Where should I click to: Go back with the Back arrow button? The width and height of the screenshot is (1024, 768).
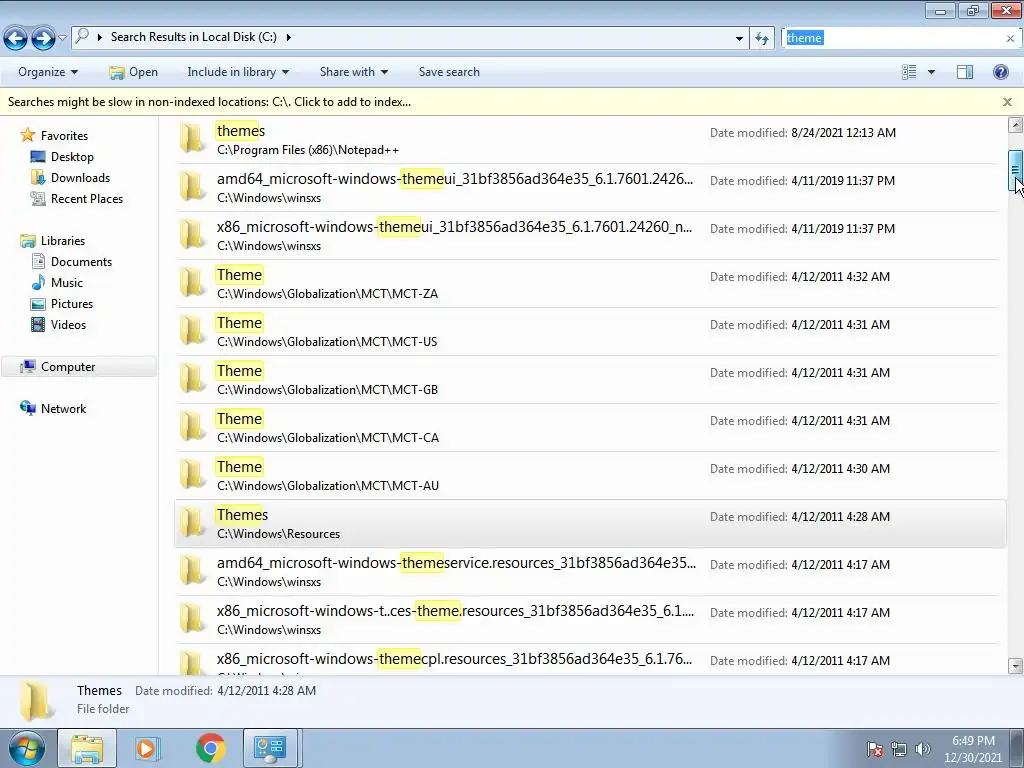(x=16, y=39)
